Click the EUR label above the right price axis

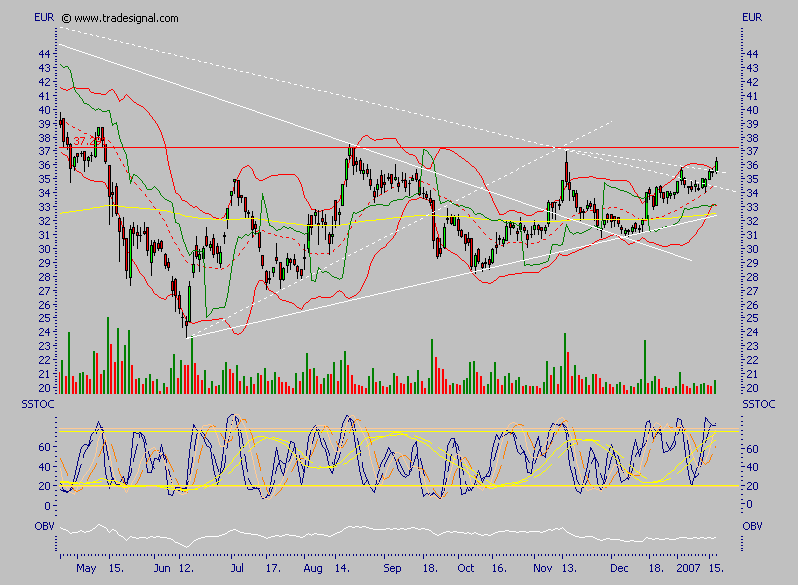pos(752,17)
